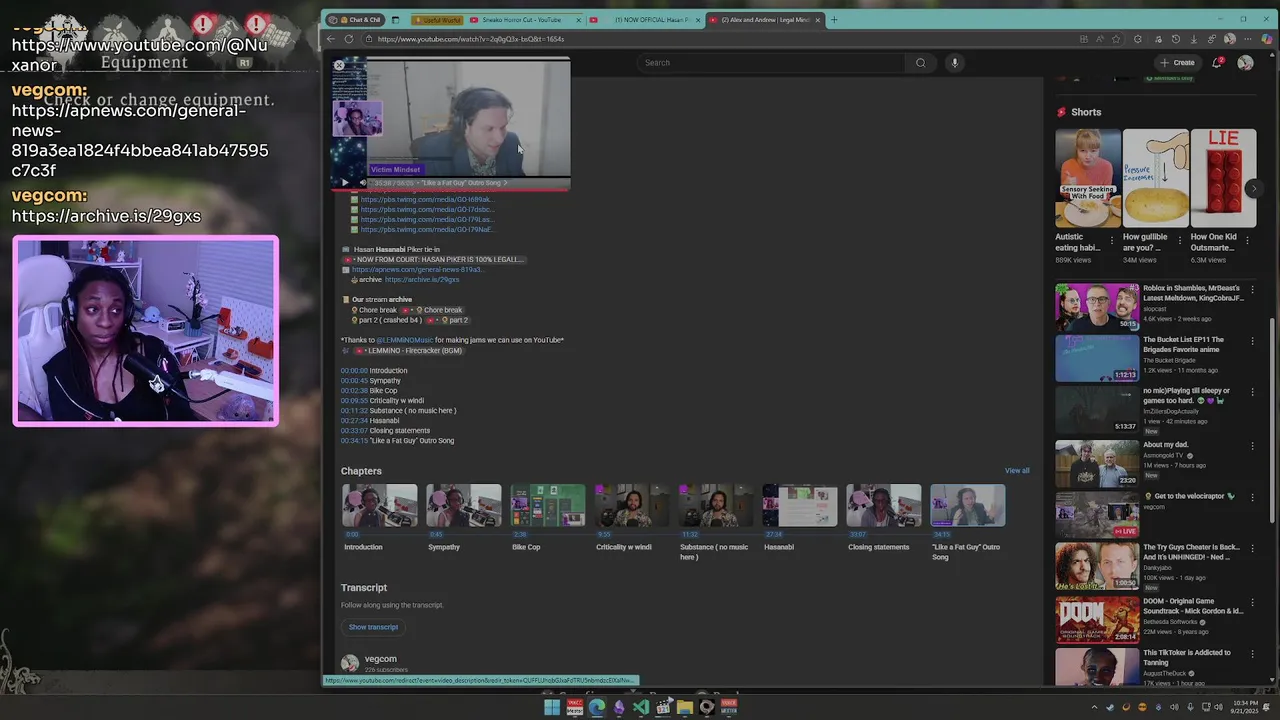The image size is (1280, 720).
Task: Open the "Like a Fat Guy" chapter label
Action: pos(463,183)
